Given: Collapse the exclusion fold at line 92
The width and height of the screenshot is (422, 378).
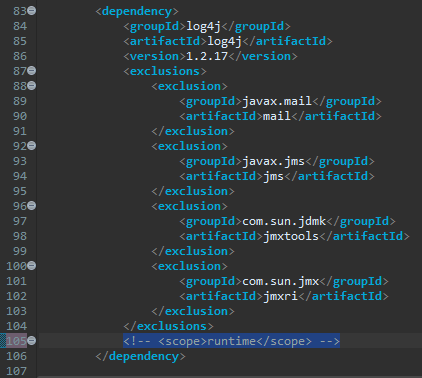Looking at the screenshot, I should point(32,146).
